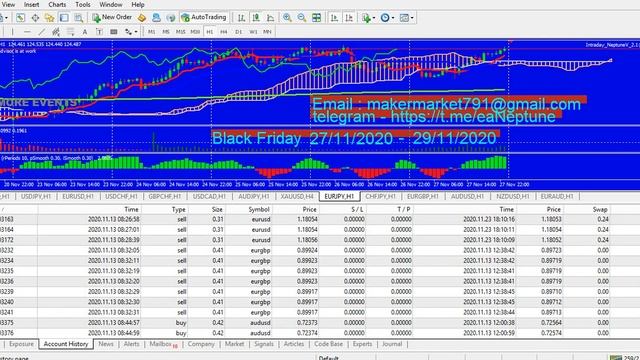Open the News terminal tab

click(106, 344)
